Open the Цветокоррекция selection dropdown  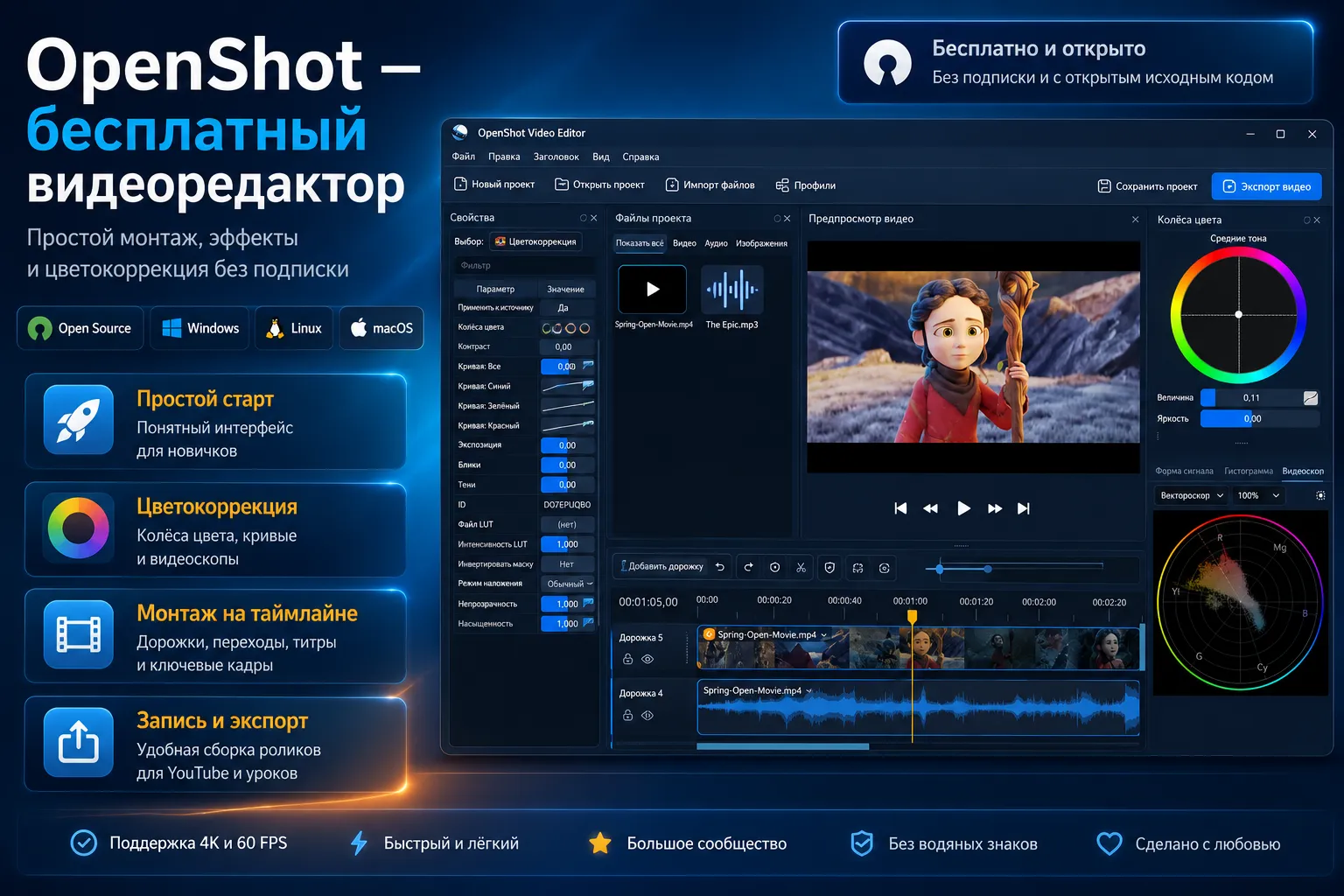[x=536, y=241]
